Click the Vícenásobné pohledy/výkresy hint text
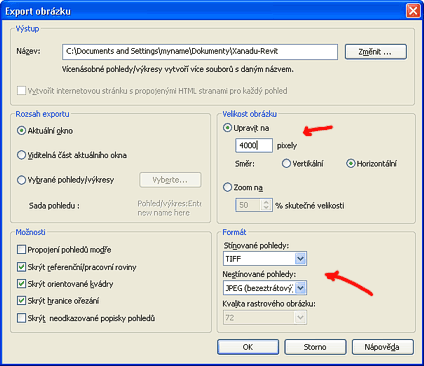The image size is (424, 366). pos(178,69)
